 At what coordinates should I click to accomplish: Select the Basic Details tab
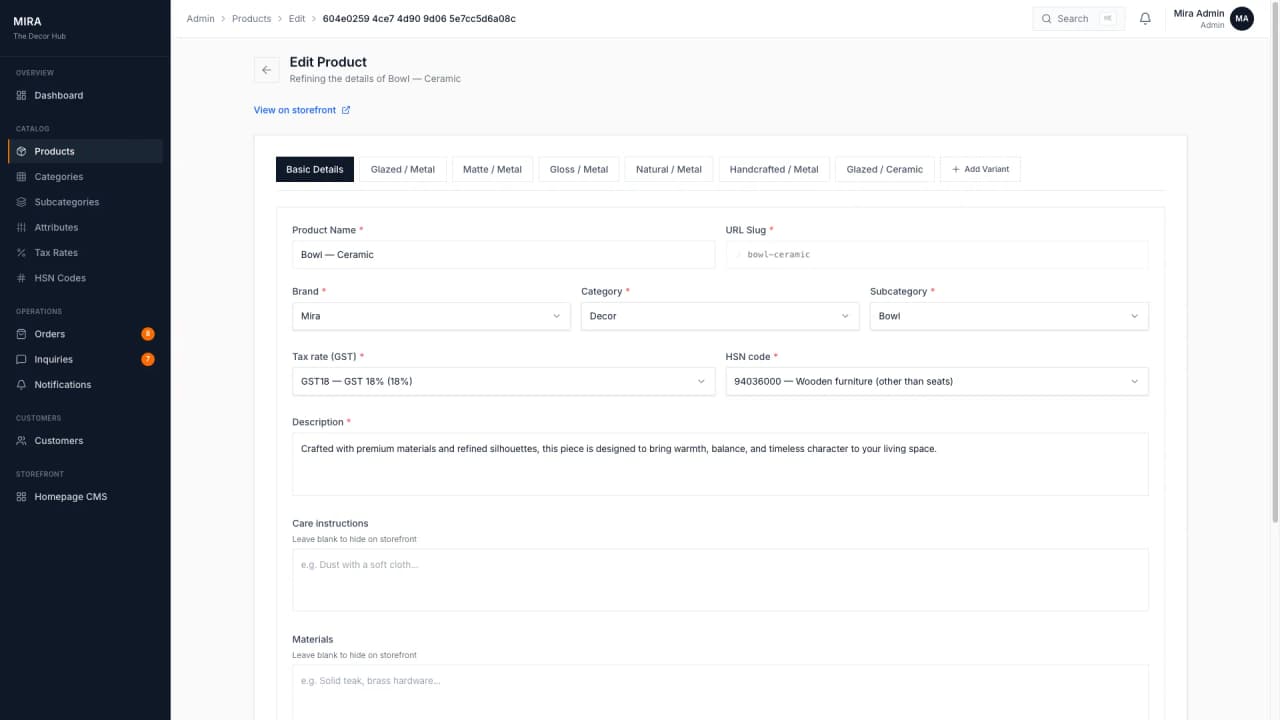coord(315,169)
